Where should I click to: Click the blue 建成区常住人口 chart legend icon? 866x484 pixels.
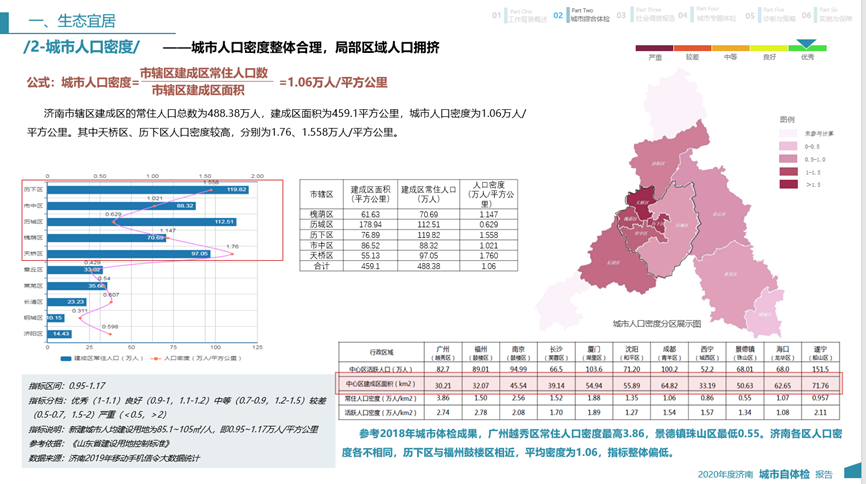pyautogui.click(x=66, y=359)
